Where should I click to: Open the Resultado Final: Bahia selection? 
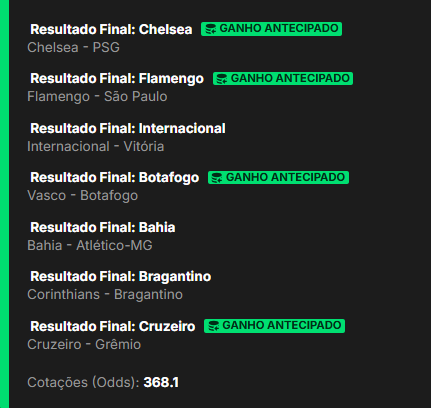[103, 228]
